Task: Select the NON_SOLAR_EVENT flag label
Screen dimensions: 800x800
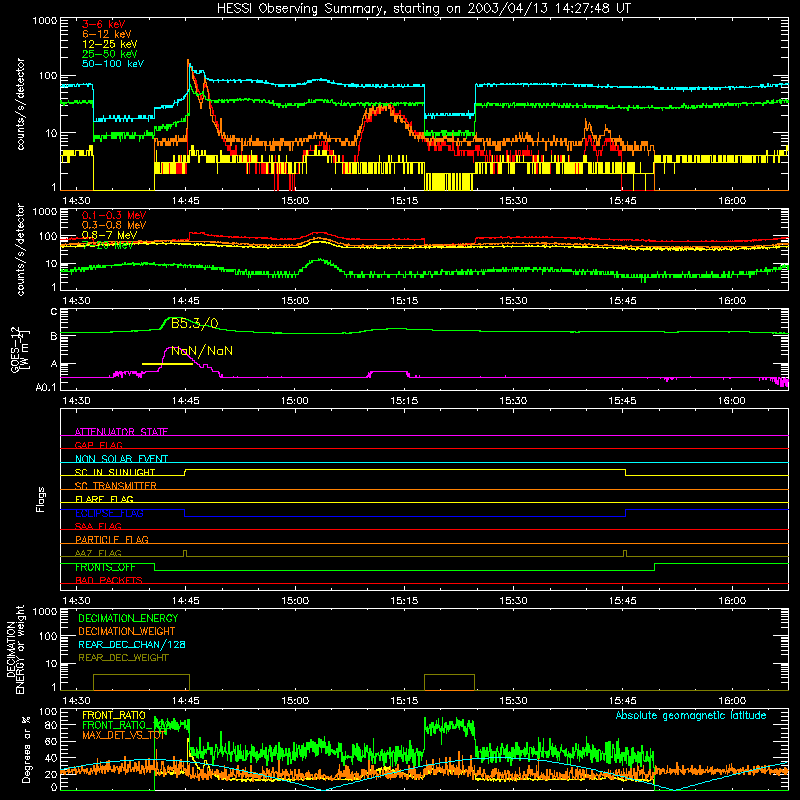Action: [121, 459]
